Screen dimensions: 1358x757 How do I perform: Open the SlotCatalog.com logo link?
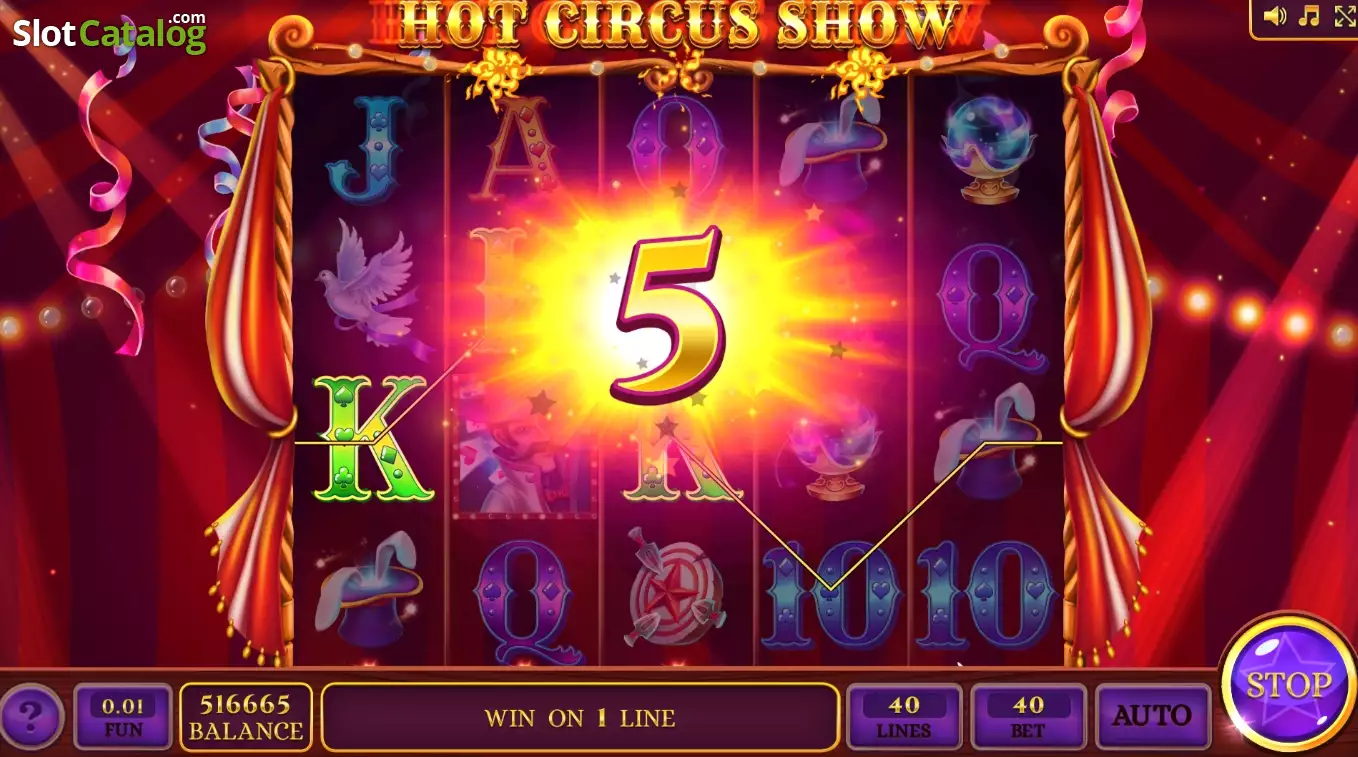point(110,32)
